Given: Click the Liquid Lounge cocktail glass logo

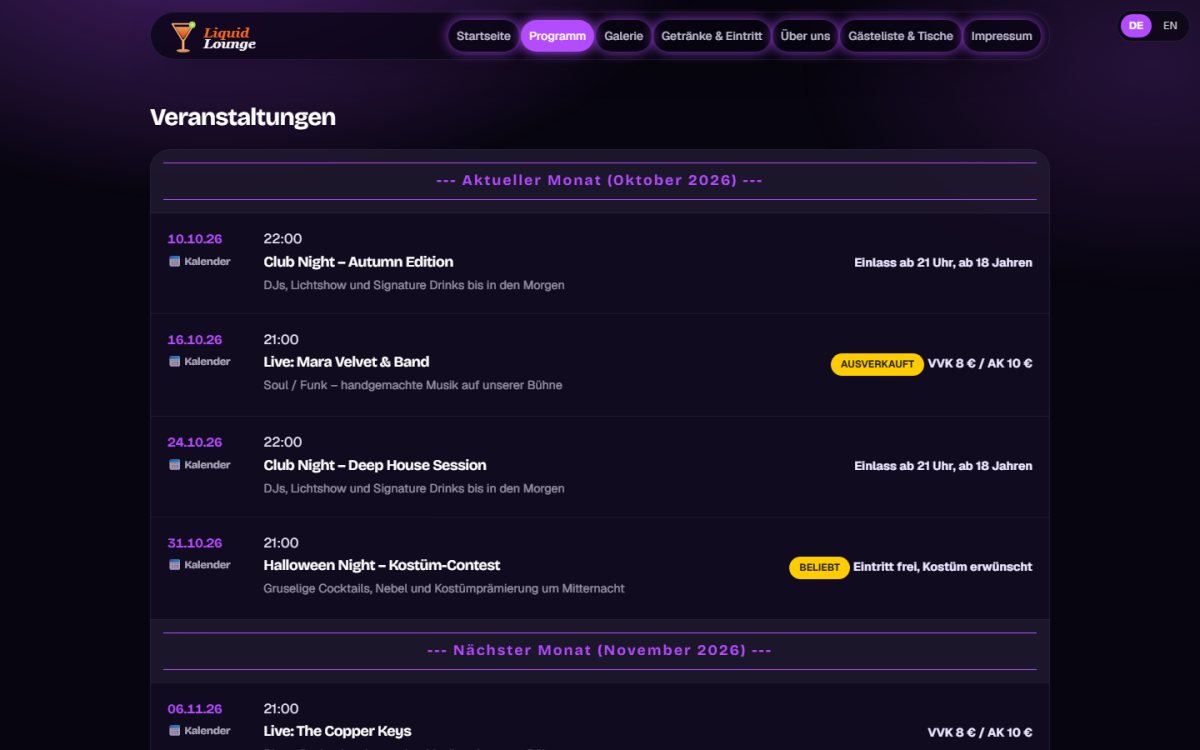Looking at the screenshot, I should (182, 36).
